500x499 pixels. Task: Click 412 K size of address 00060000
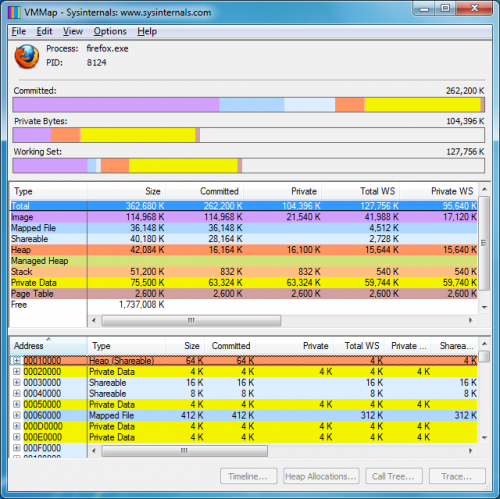[x=192, y=415]
